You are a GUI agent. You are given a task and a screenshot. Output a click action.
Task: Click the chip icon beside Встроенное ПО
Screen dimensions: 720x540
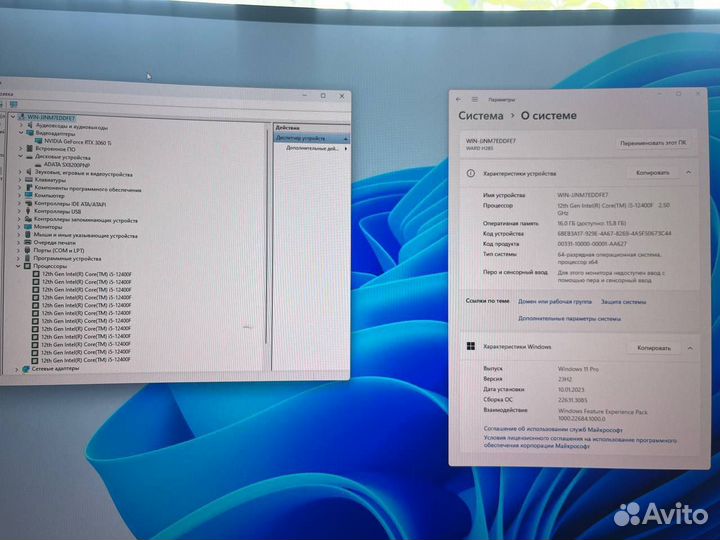click(30, 148)
